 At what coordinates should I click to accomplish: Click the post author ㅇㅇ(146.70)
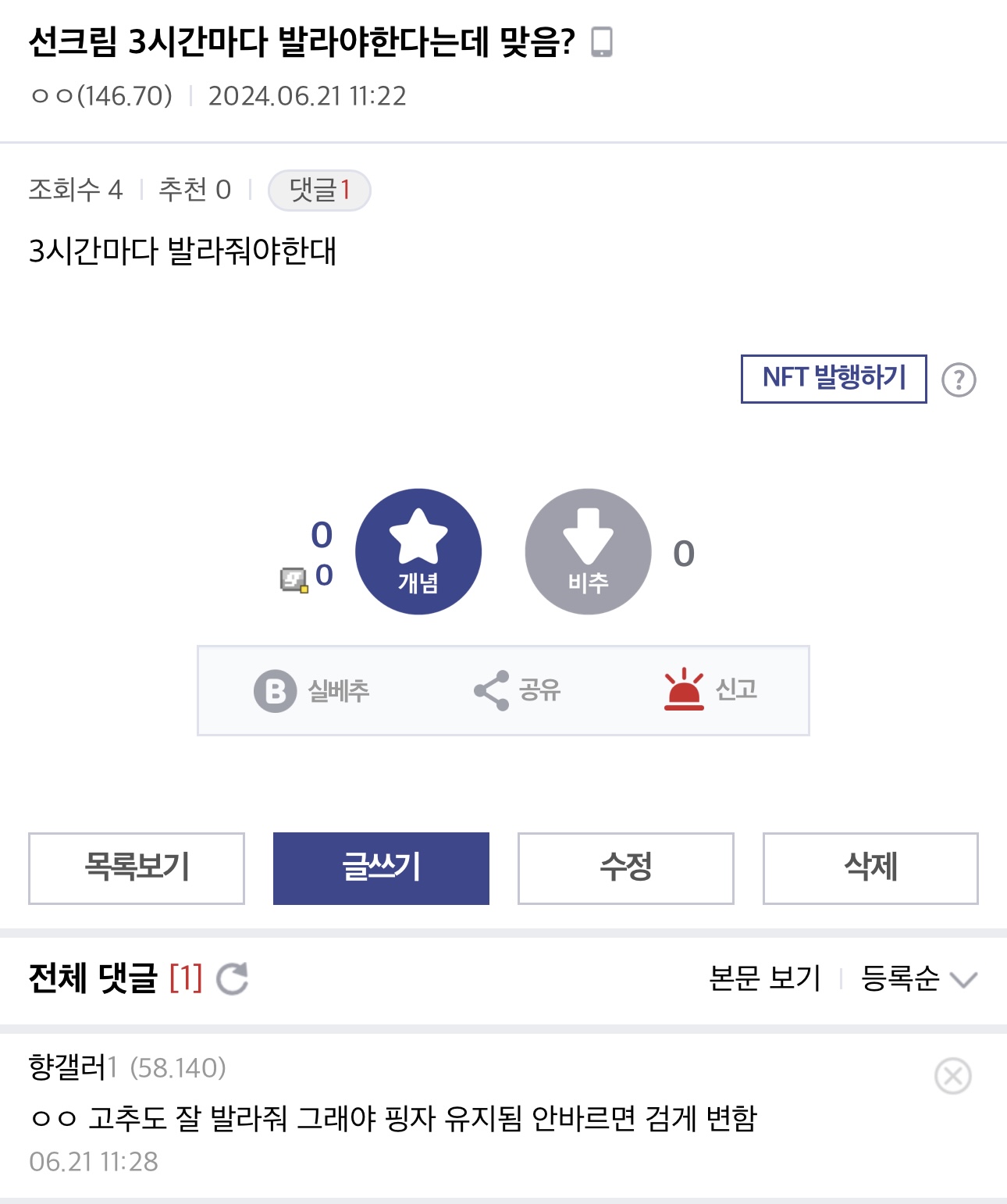101,96
